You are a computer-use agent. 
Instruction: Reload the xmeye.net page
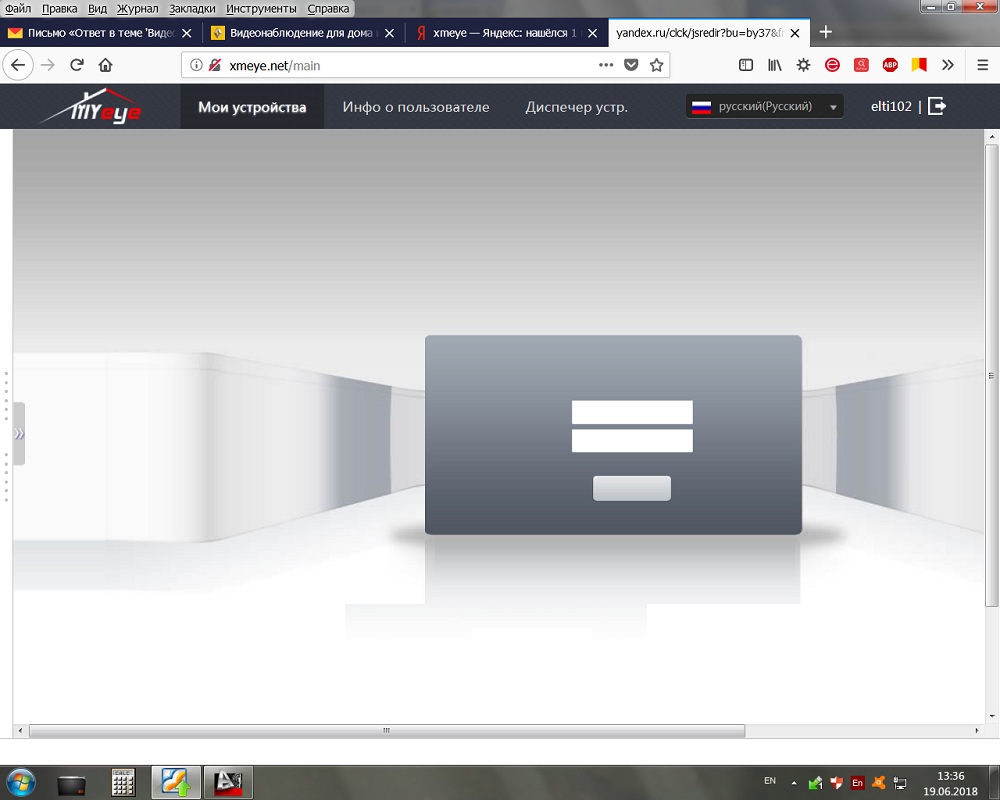pos(76,65)
